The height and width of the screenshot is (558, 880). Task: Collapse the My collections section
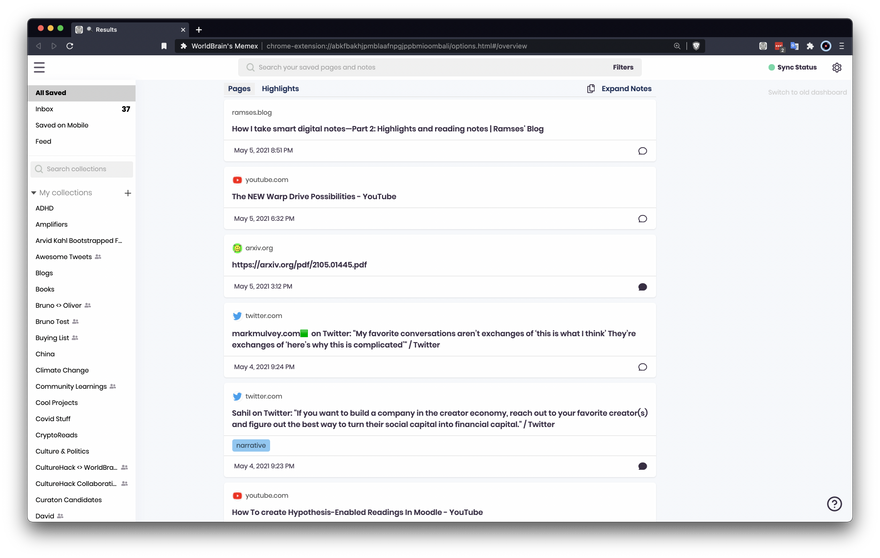[34, 193]
